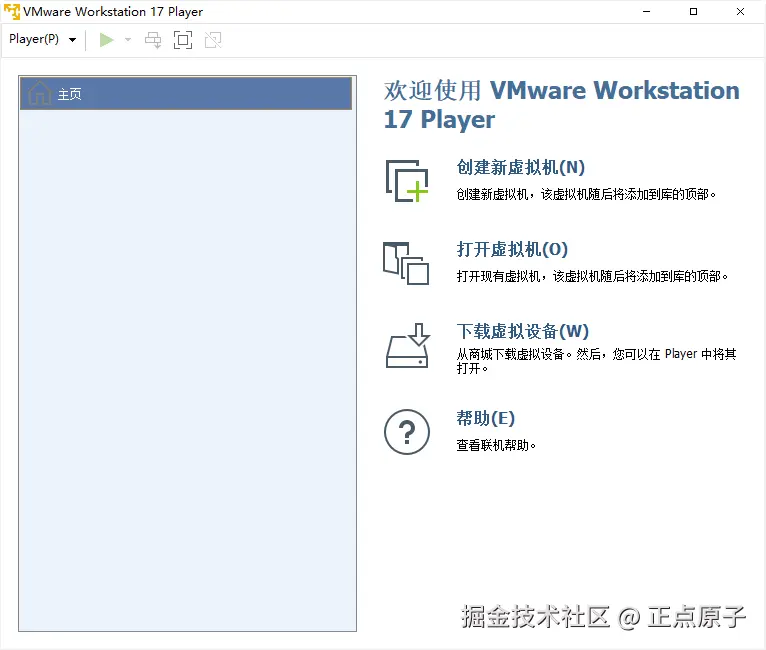Click the open virtual machine icon
Screen dimensions: 766x650
pyautogui.click(x=406, y=263)
